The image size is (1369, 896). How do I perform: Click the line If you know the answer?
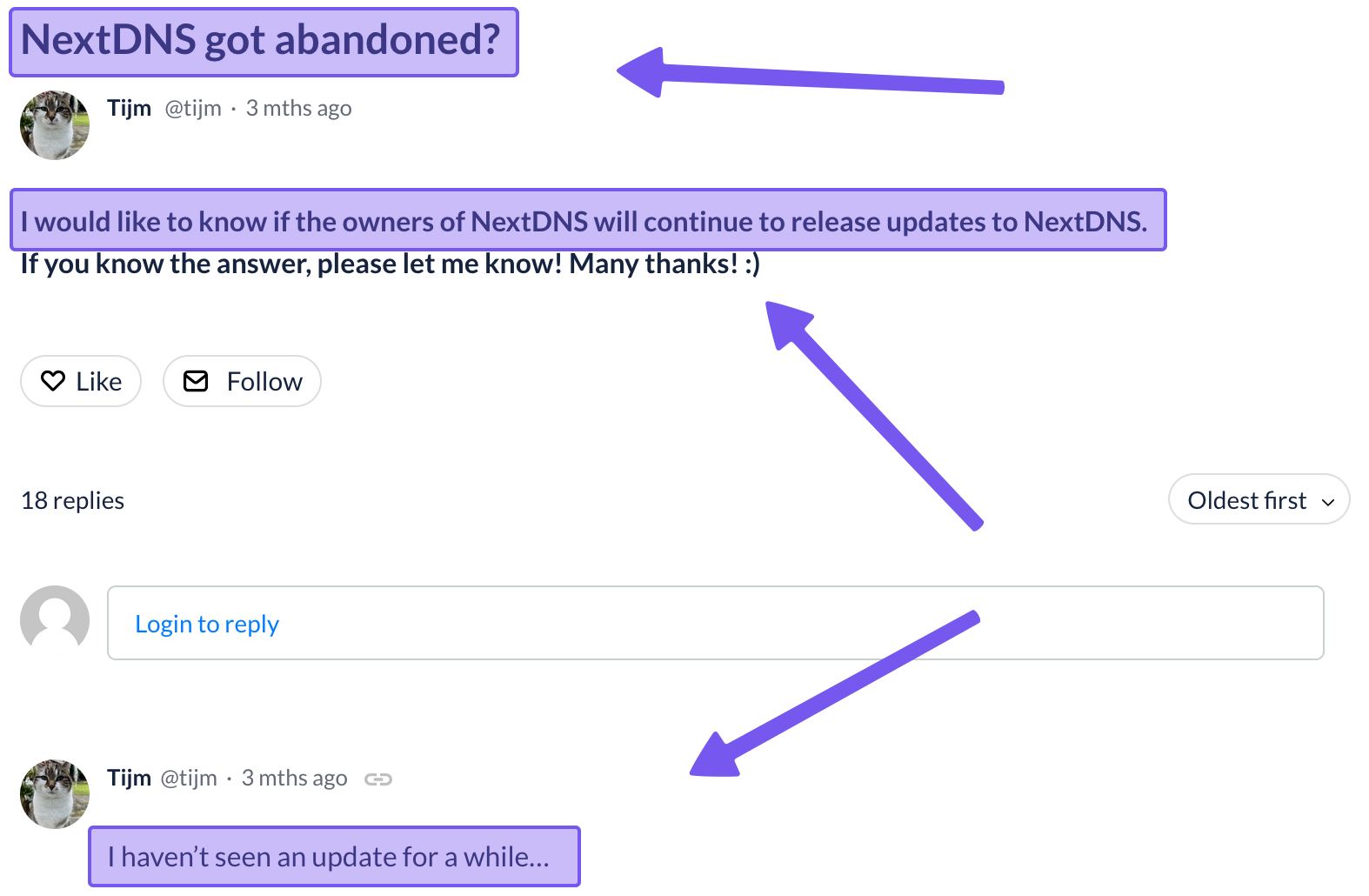390,264
